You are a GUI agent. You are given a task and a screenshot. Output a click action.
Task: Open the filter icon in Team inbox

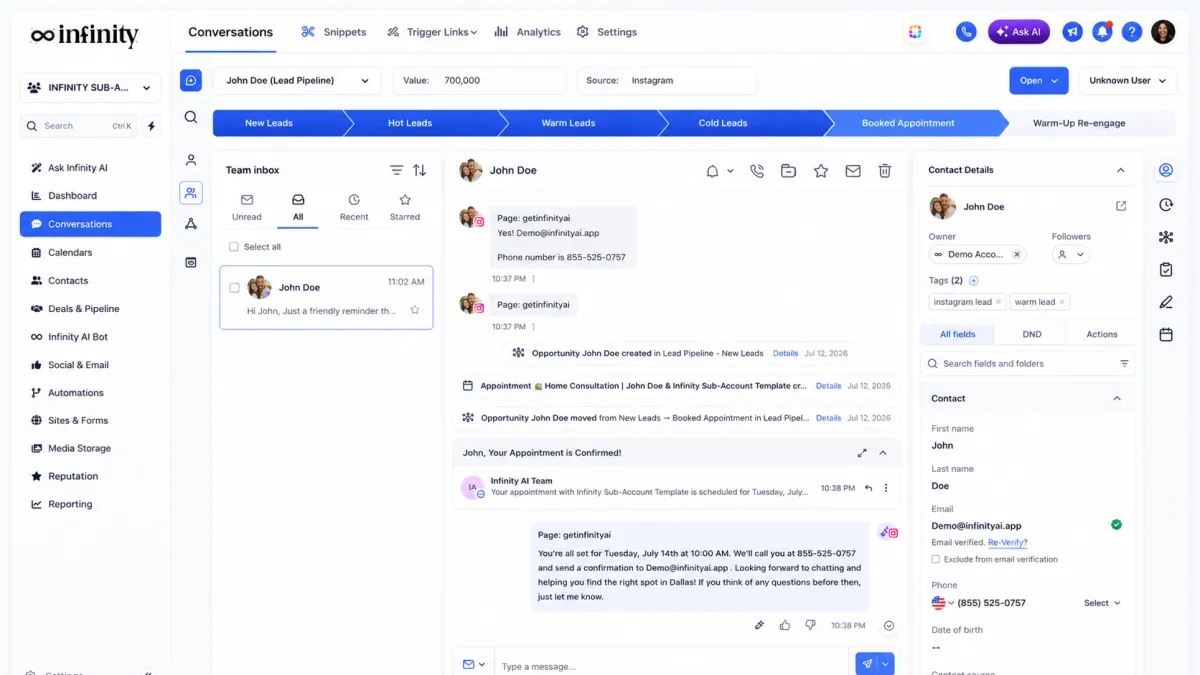396,170
